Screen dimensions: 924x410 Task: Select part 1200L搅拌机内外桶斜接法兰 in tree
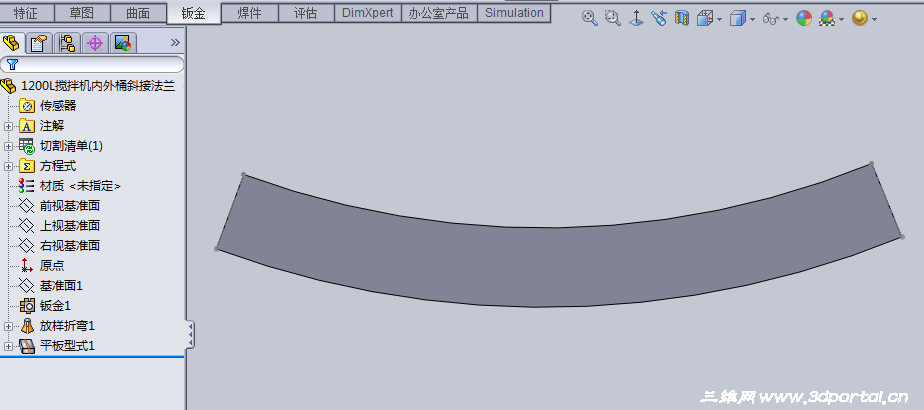pos(98,87)
